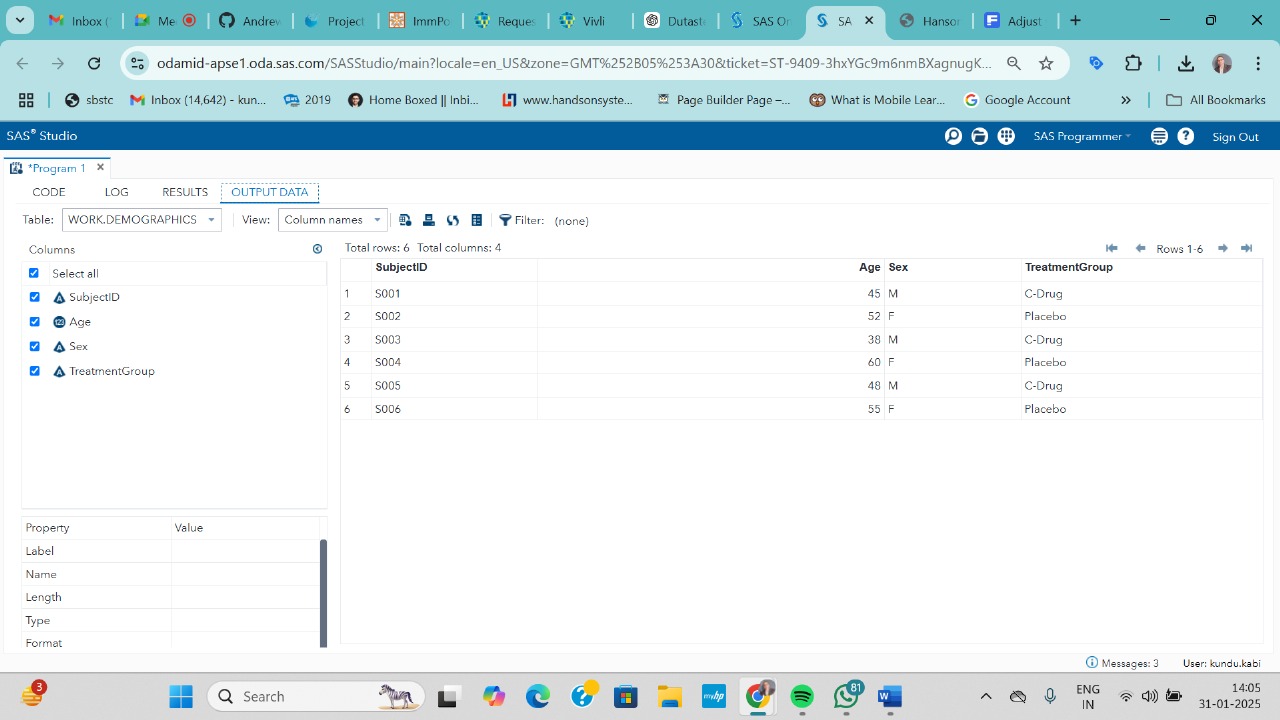Click the Messages: 3 status link

1122,663
